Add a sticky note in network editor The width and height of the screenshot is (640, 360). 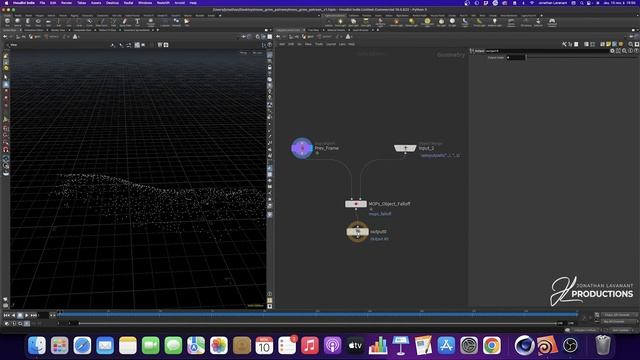click(608, 44)
